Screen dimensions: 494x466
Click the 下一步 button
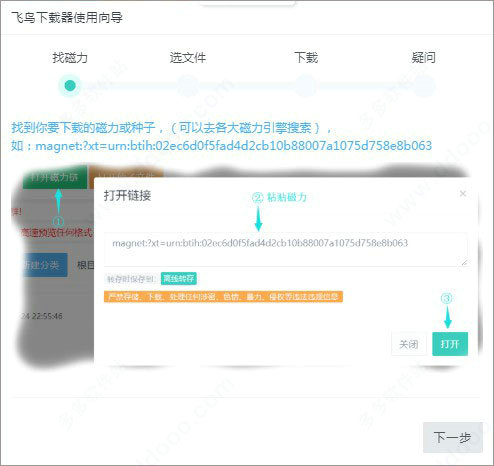tap(453, 437)
